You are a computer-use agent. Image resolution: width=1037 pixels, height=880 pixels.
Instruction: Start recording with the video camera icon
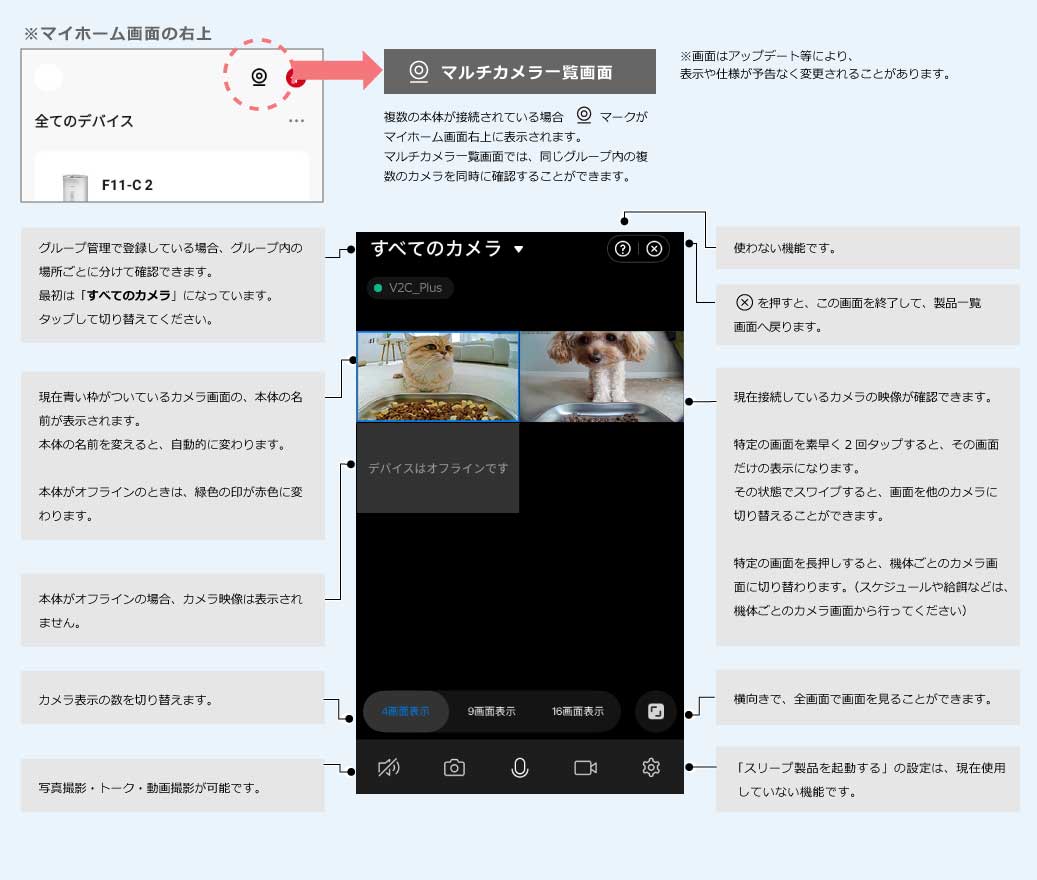coord(585,768)
